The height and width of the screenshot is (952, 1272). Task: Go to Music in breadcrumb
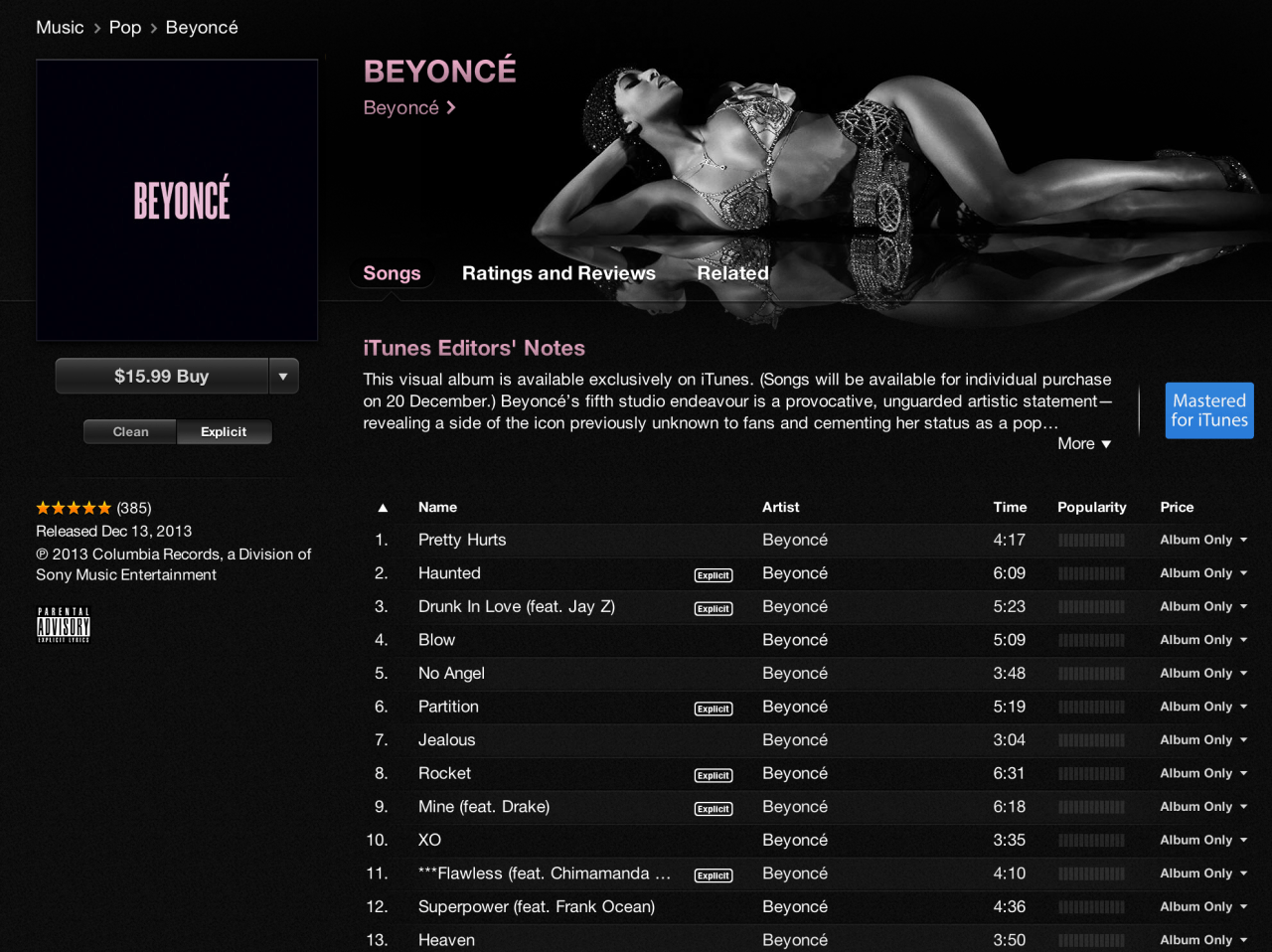60,28
